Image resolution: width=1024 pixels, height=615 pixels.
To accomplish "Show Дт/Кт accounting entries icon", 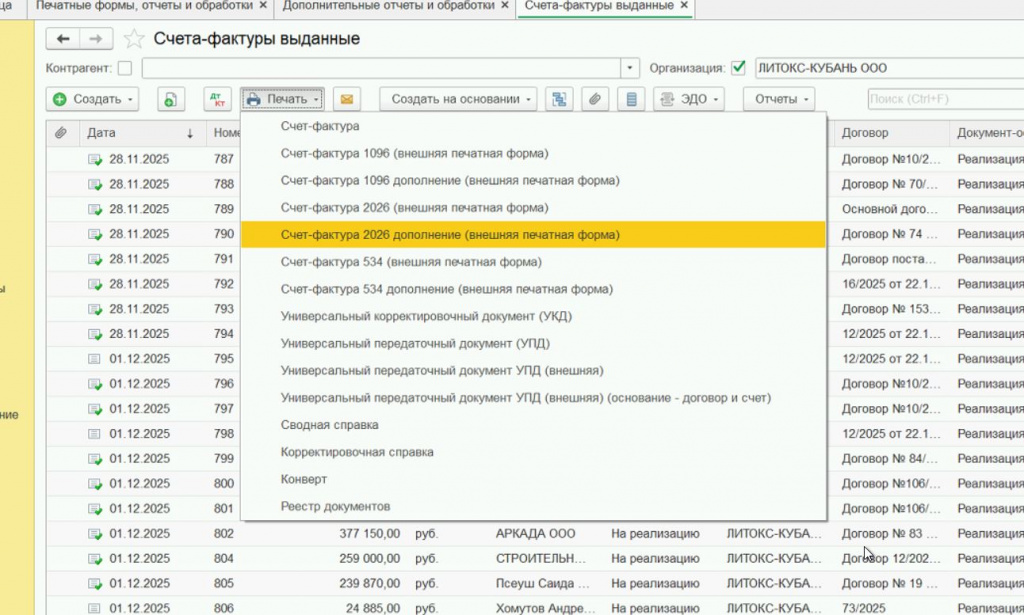I will (x=217, y=99).
